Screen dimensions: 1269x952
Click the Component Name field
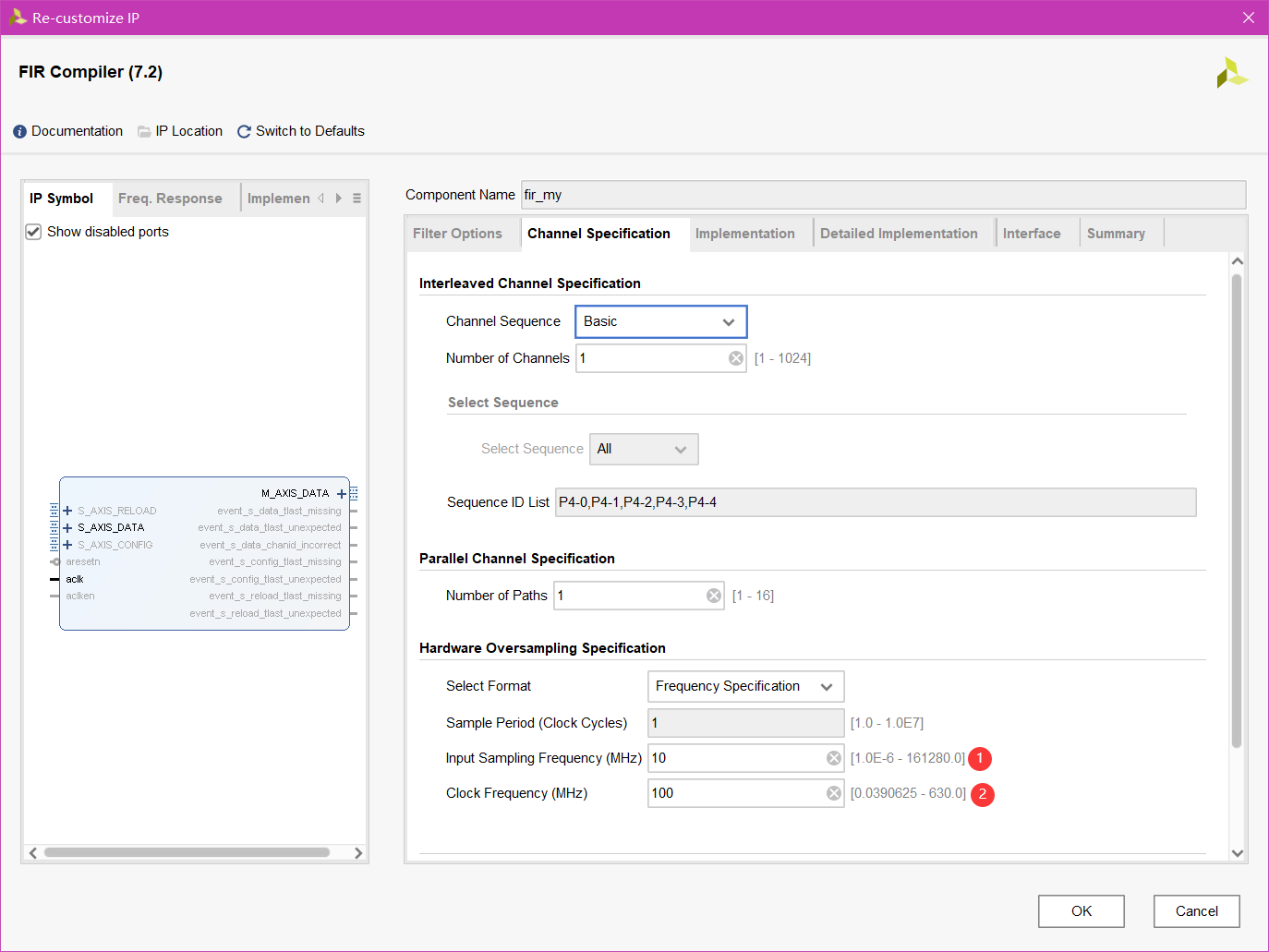pos(884,195)
